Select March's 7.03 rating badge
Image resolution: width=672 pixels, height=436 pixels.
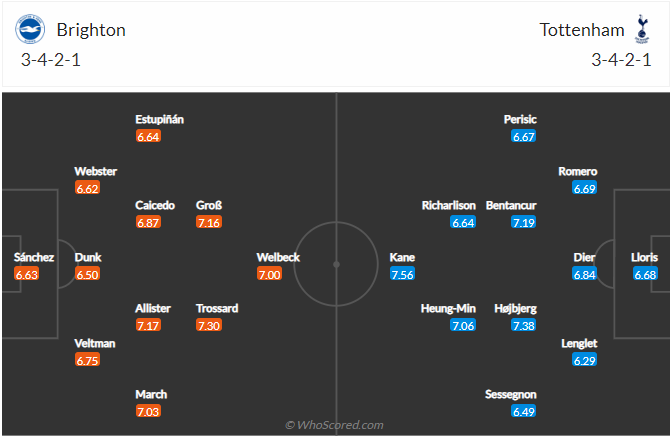click(x=148, y=412)
